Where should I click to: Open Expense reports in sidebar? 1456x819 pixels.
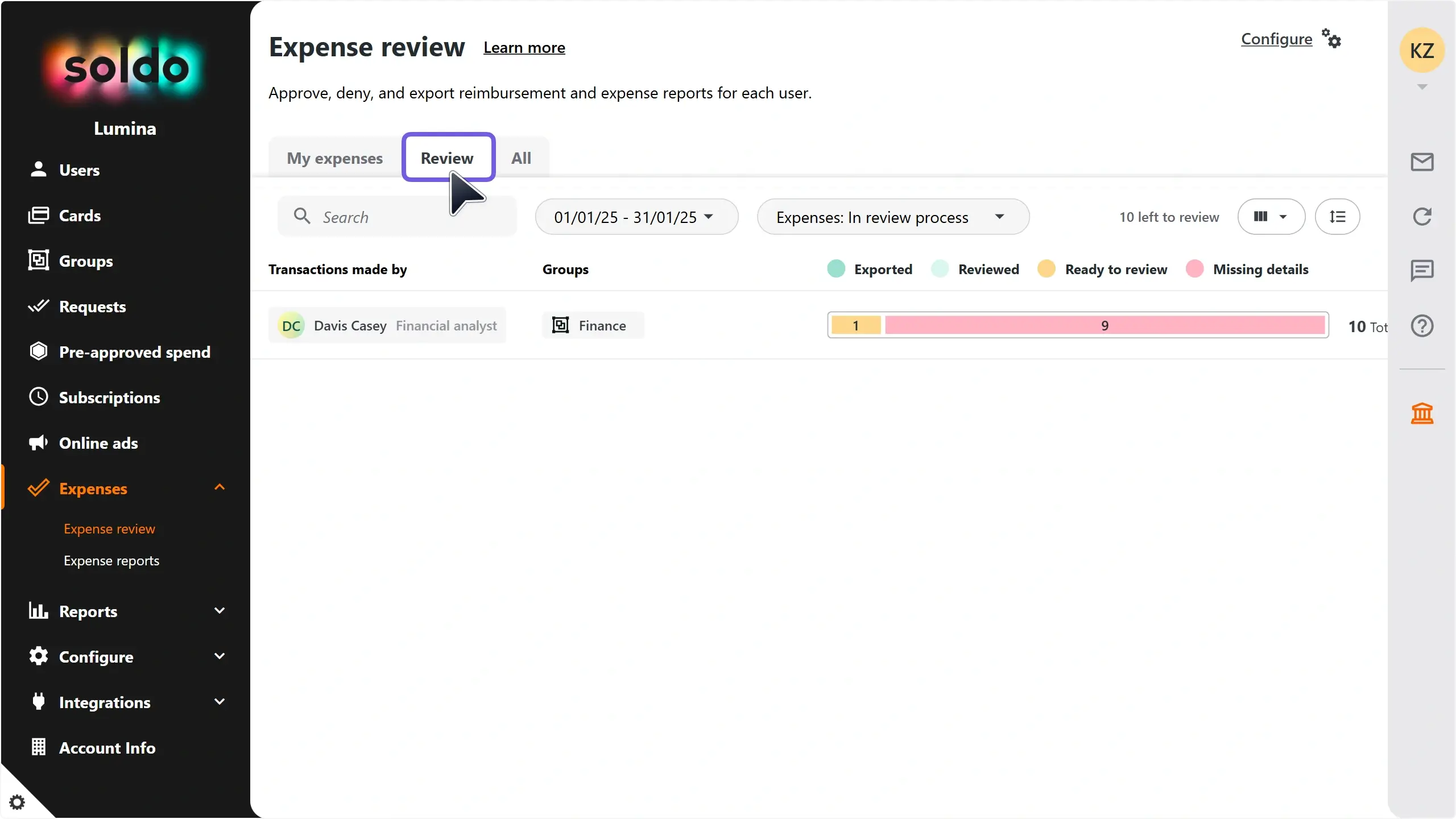(x=111, y=561)
